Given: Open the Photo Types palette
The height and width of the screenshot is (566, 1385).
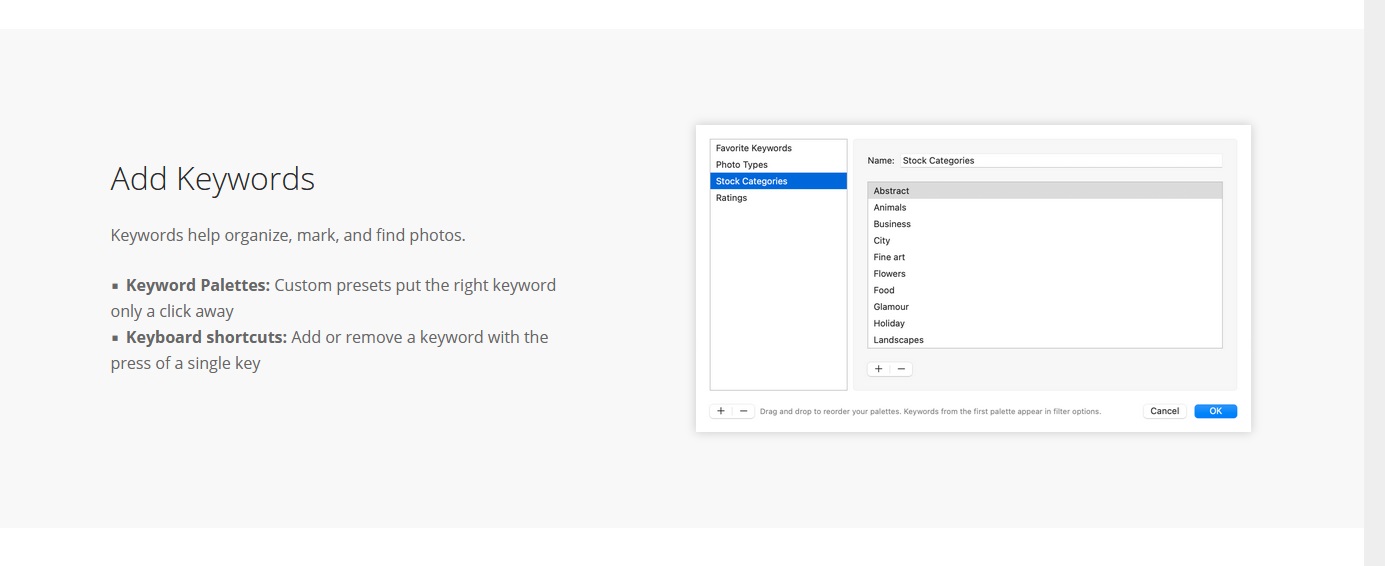Looking at the screenshot, I should pos(742,165).
